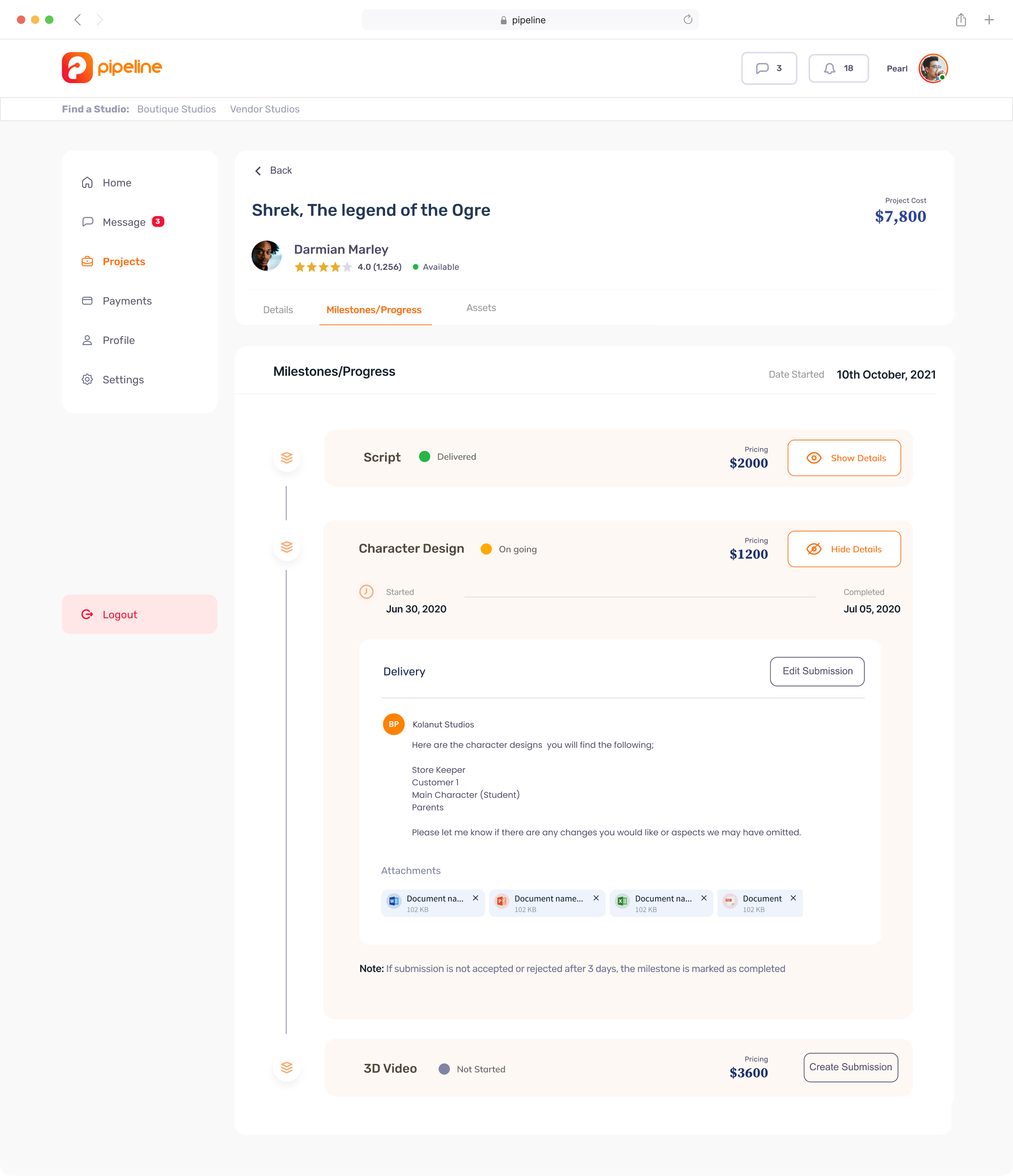Click the BP Kolanut Studios avatar
This screenshot has height=1176, width=1013.
click(x=394, y=724)
